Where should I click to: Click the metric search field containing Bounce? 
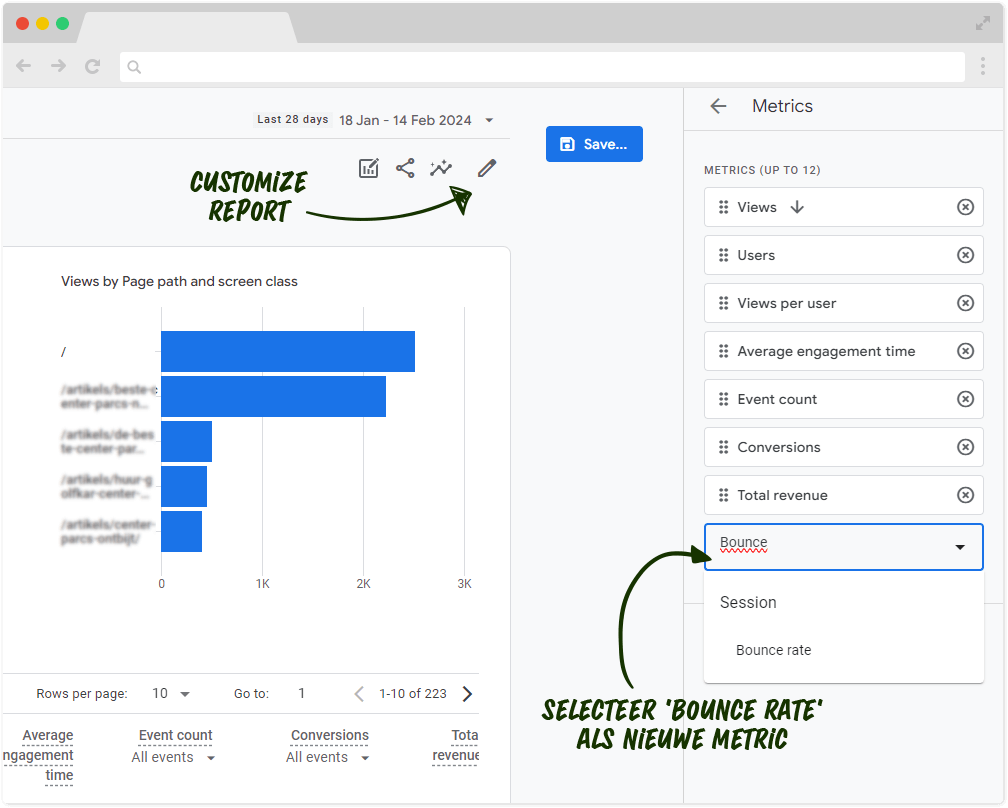(843, 547)
